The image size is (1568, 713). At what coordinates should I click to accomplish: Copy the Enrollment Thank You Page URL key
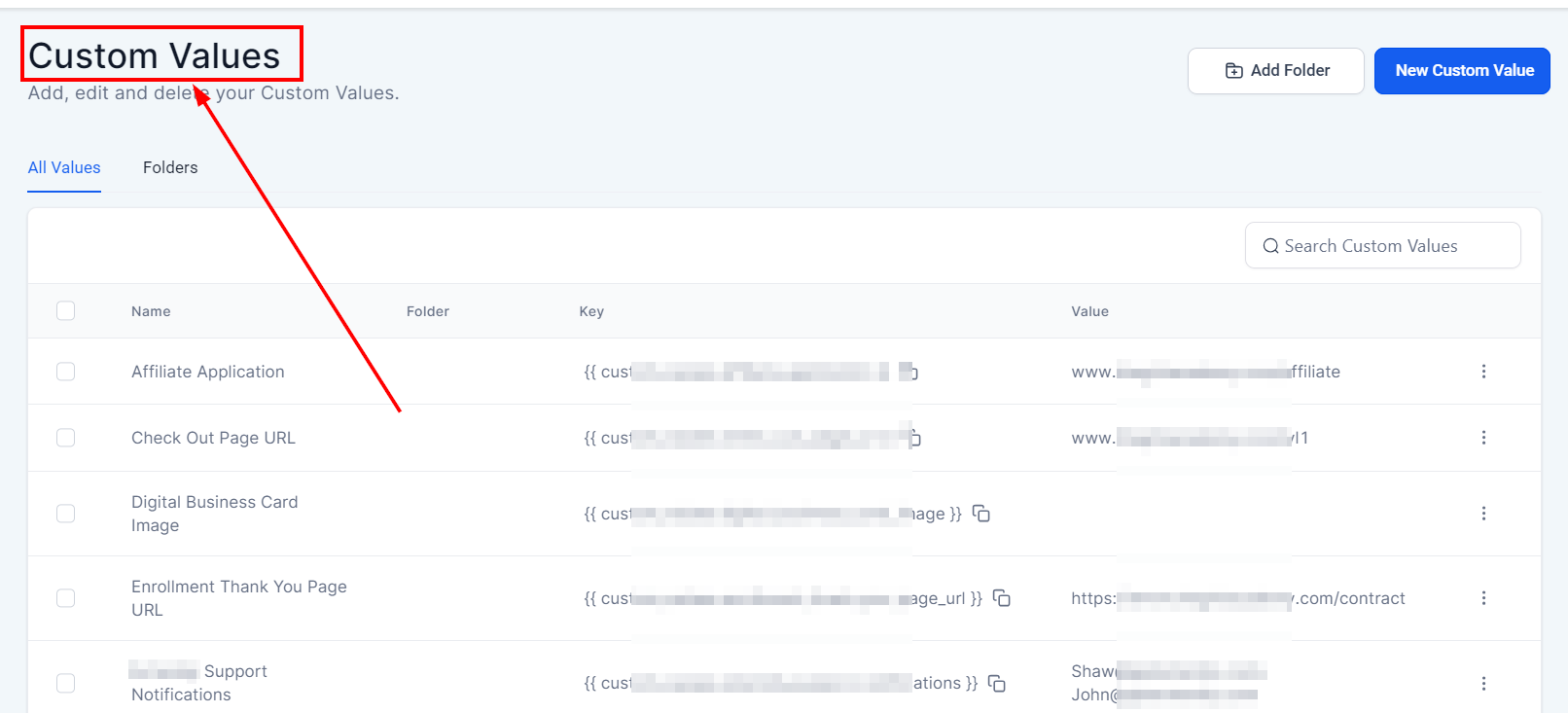1002,598
